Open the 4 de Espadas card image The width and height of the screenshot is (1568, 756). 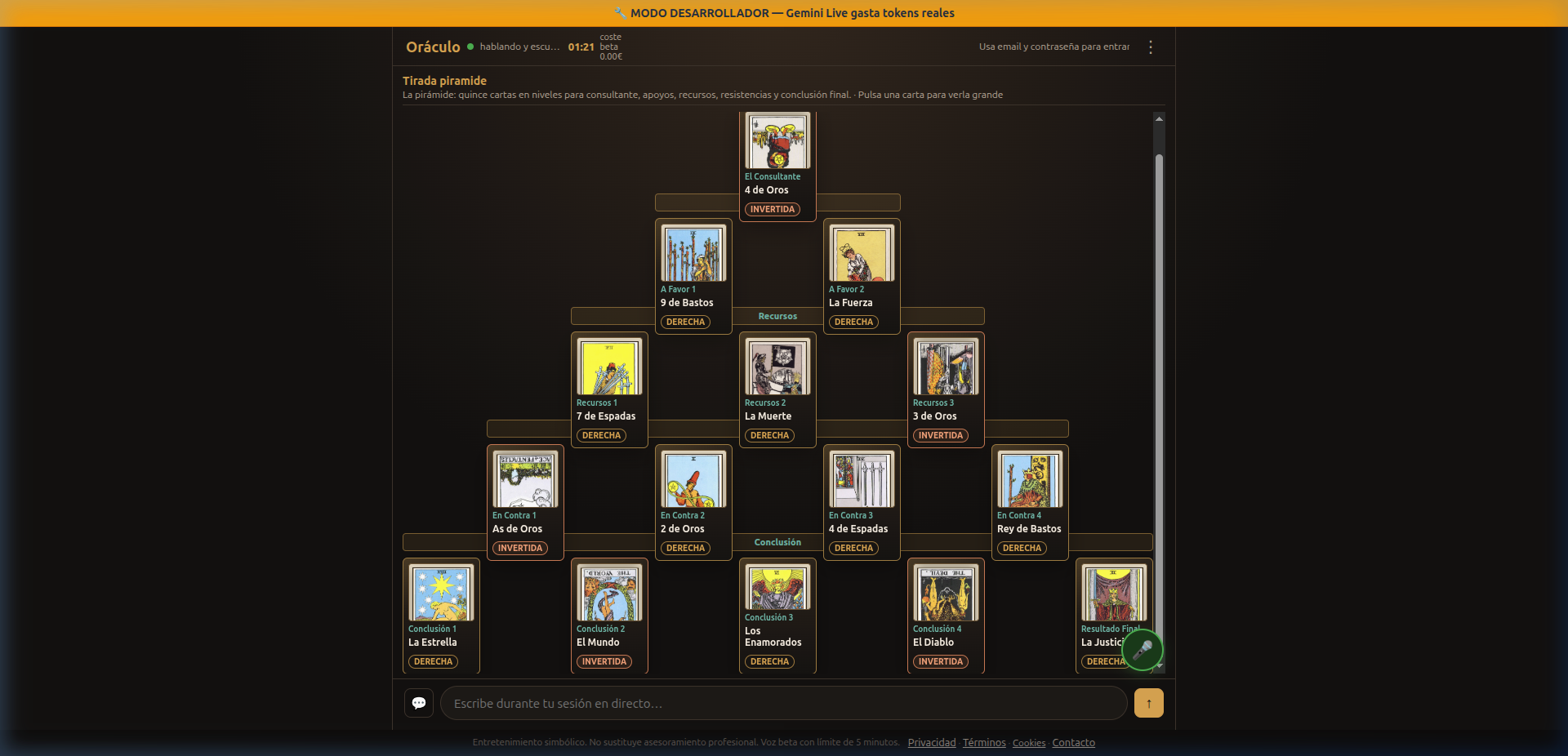point(862,479)
